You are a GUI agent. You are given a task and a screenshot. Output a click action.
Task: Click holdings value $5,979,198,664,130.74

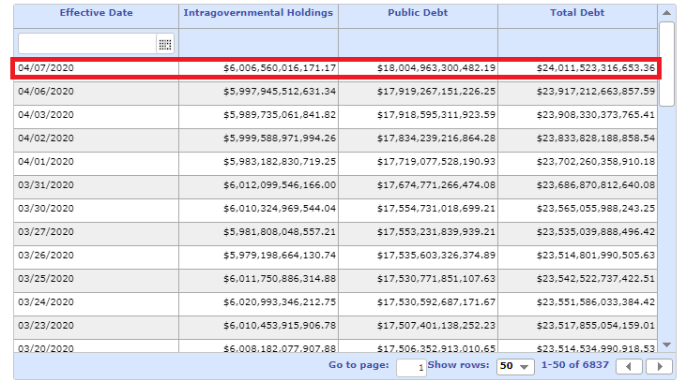[280, 255]
